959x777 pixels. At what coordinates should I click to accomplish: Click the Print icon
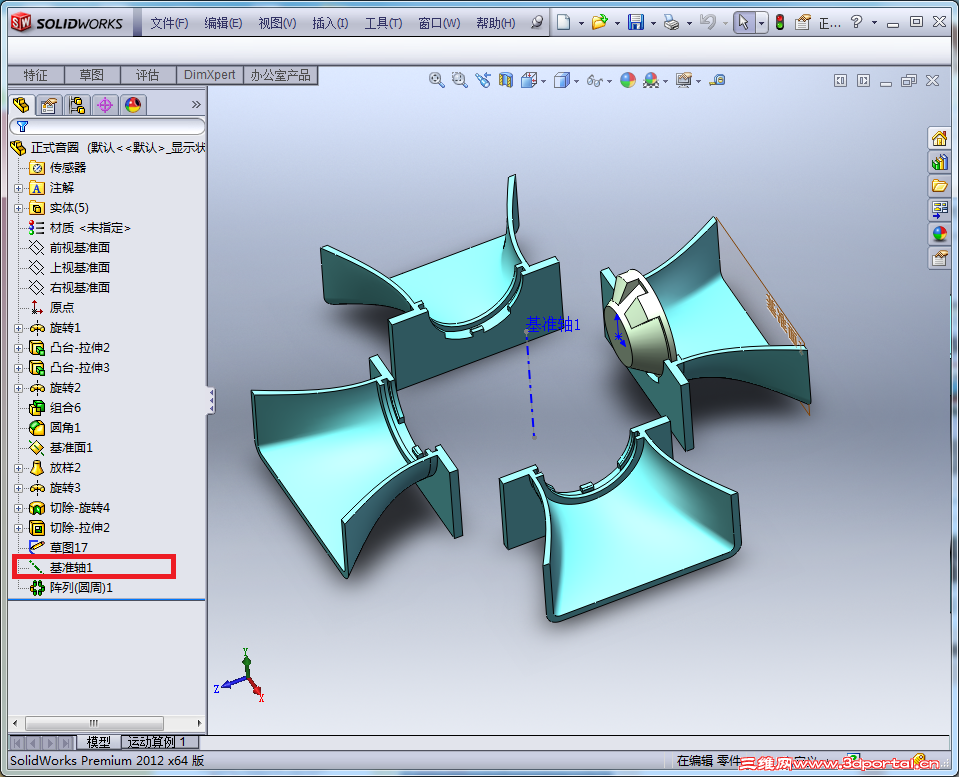672,23
